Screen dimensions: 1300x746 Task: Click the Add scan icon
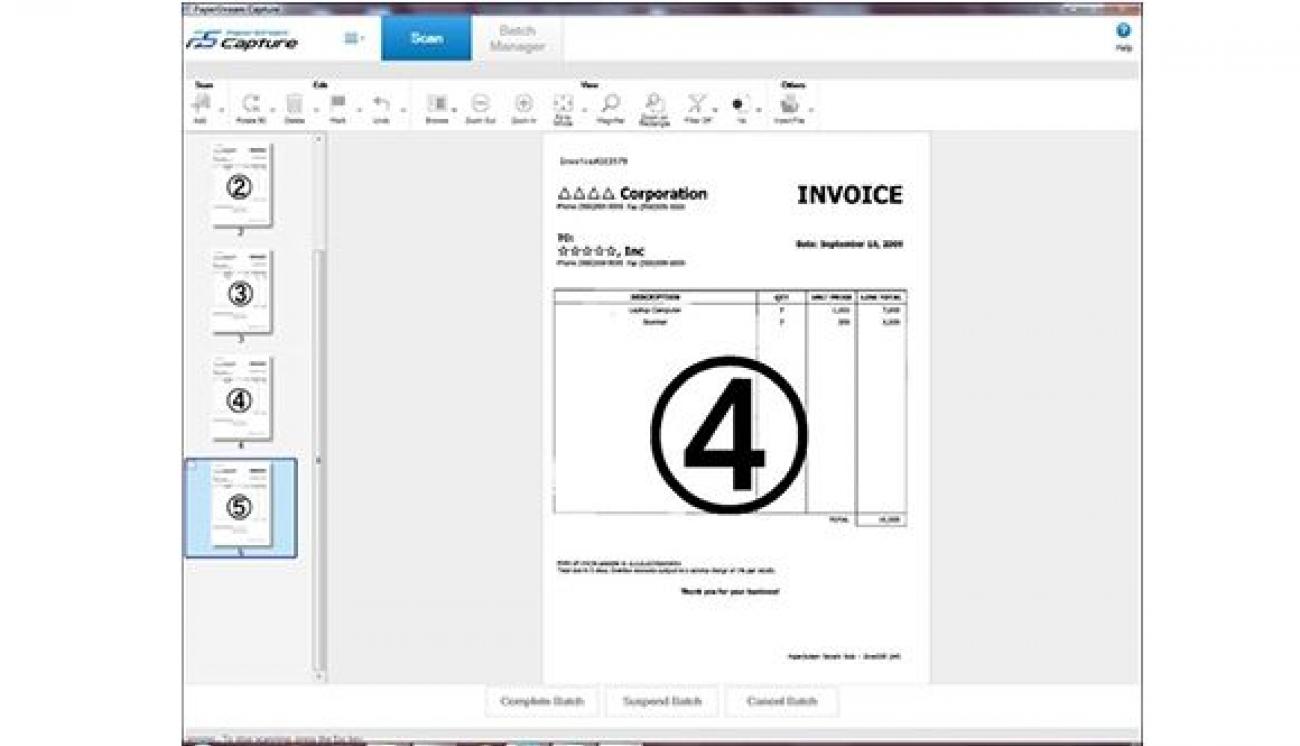[x=200, y=104]
